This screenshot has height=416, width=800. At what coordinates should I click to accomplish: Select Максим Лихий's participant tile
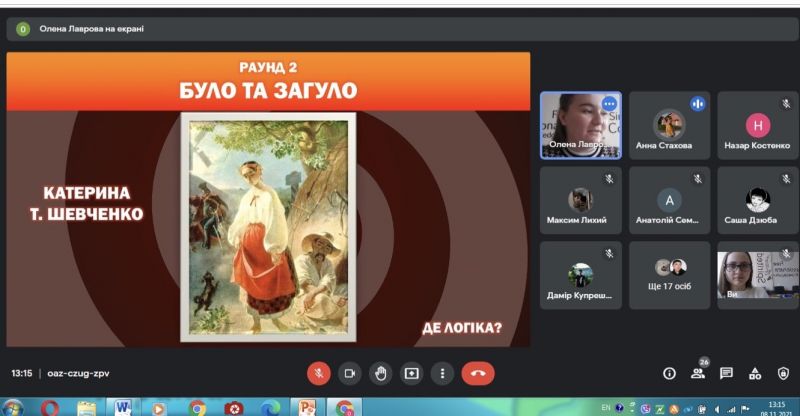[581, 201]
